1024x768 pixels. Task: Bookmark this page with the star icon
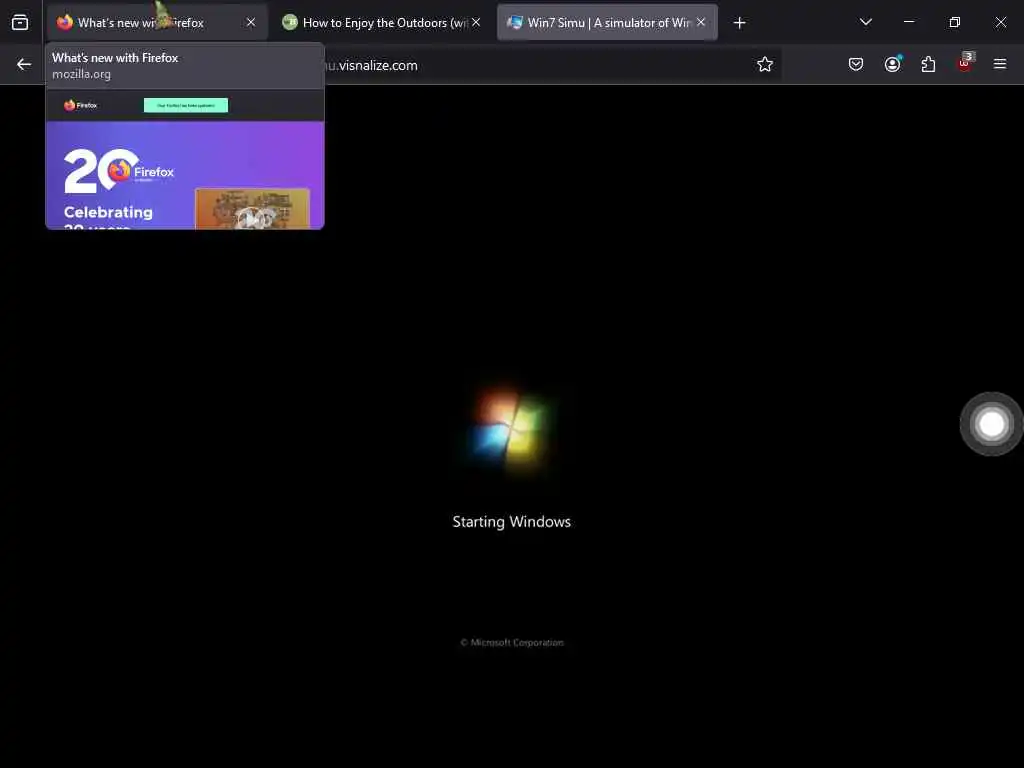[765, 64]
